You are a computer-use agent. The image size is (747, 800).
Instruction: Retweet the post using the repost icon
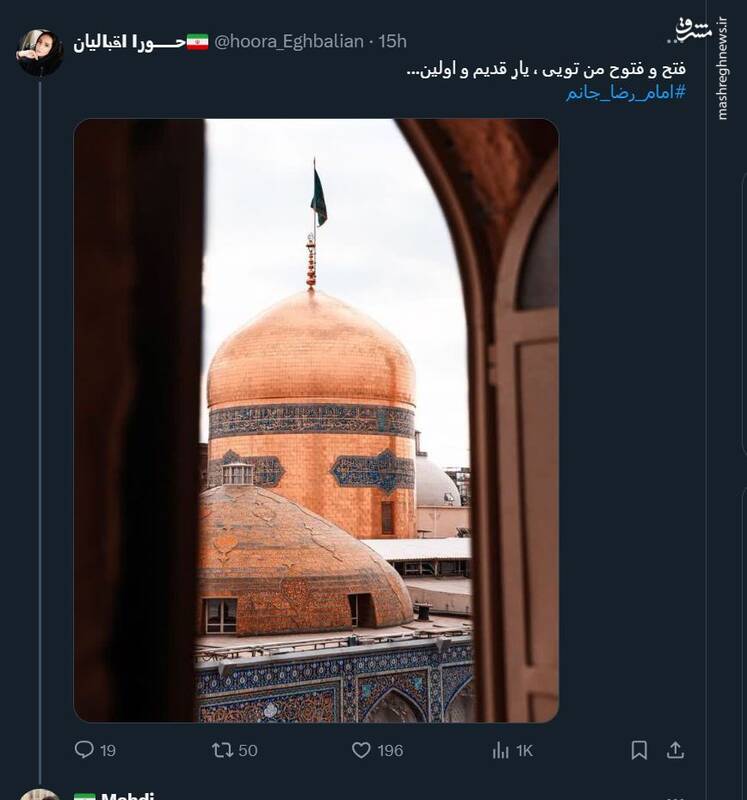pos(222,749)
